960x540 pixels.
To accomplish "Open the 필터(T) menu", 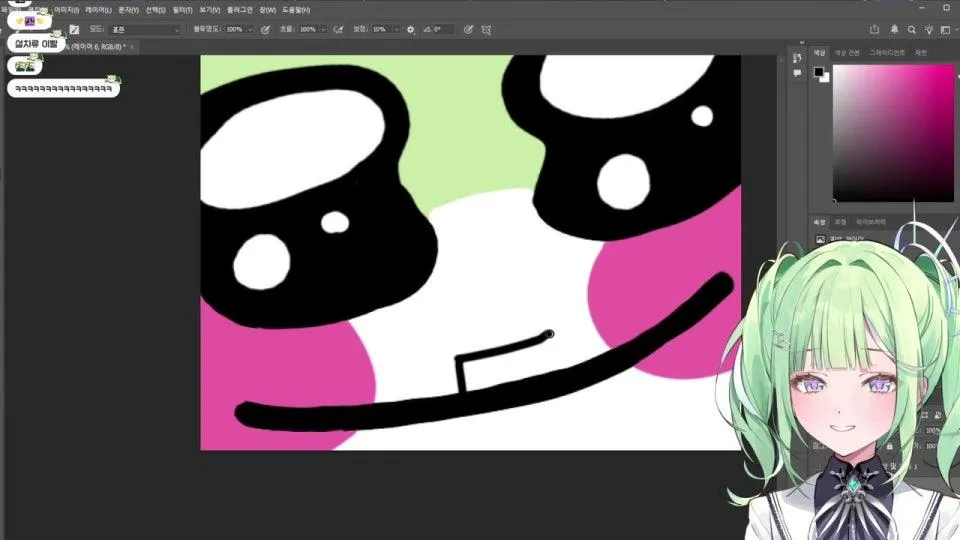I will pyautogui.click(x=182, y=10).
